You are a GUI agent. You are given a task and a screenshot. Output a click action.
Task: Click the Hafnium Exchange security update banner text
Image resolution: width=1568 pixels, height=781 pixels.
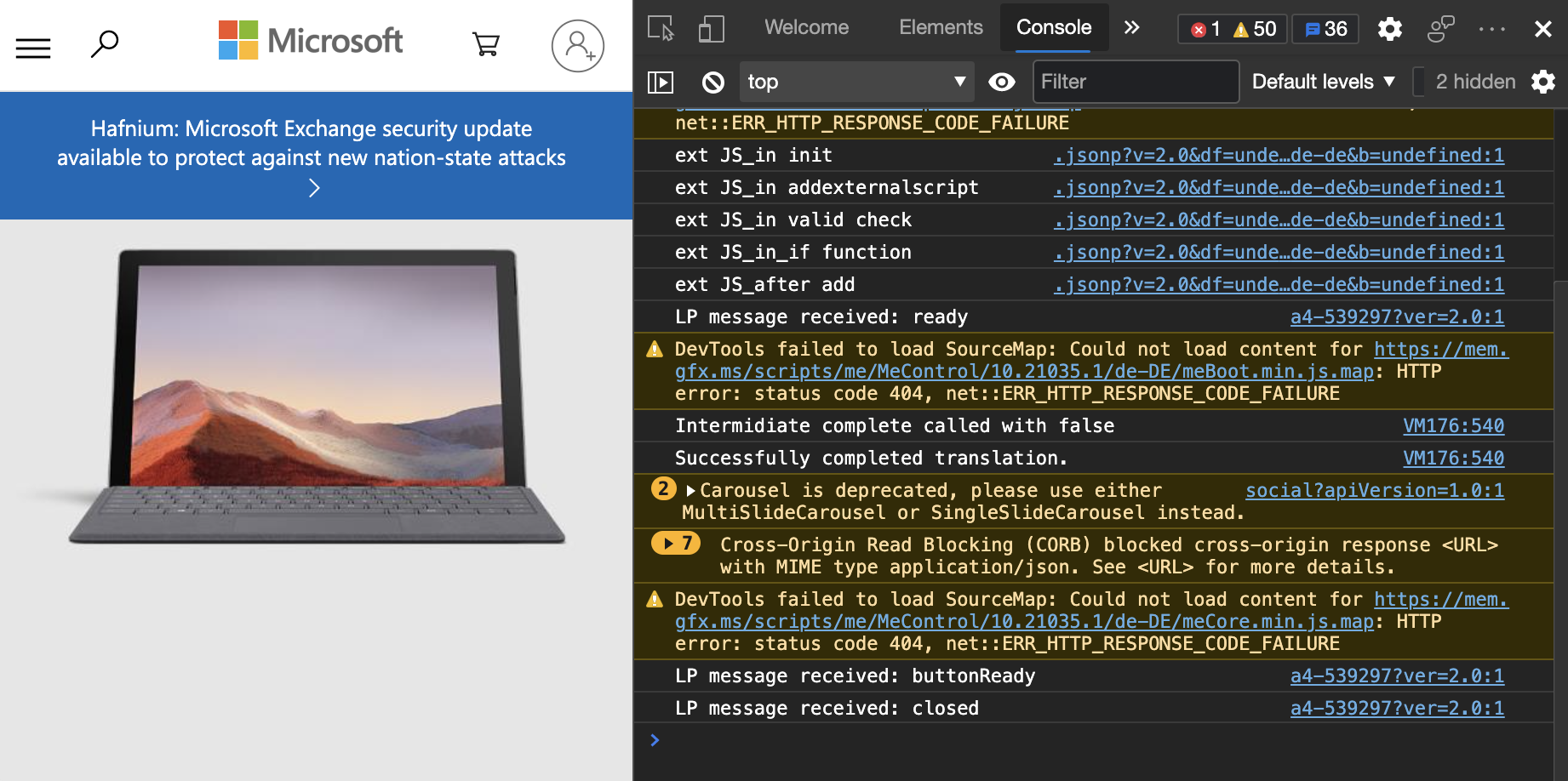pyautogui.click(x=312, y=143)
